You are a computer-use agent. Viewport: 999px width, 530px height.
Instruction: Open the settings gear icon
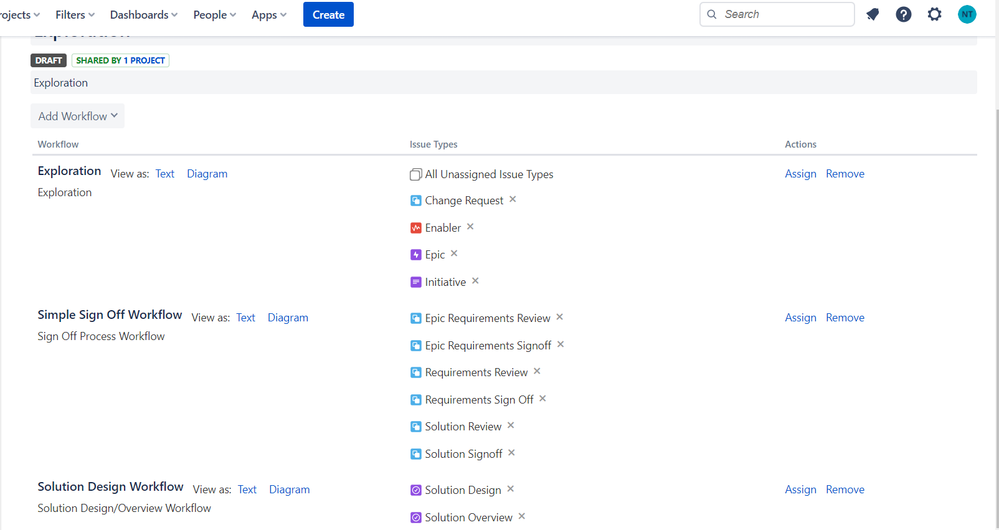934,14
